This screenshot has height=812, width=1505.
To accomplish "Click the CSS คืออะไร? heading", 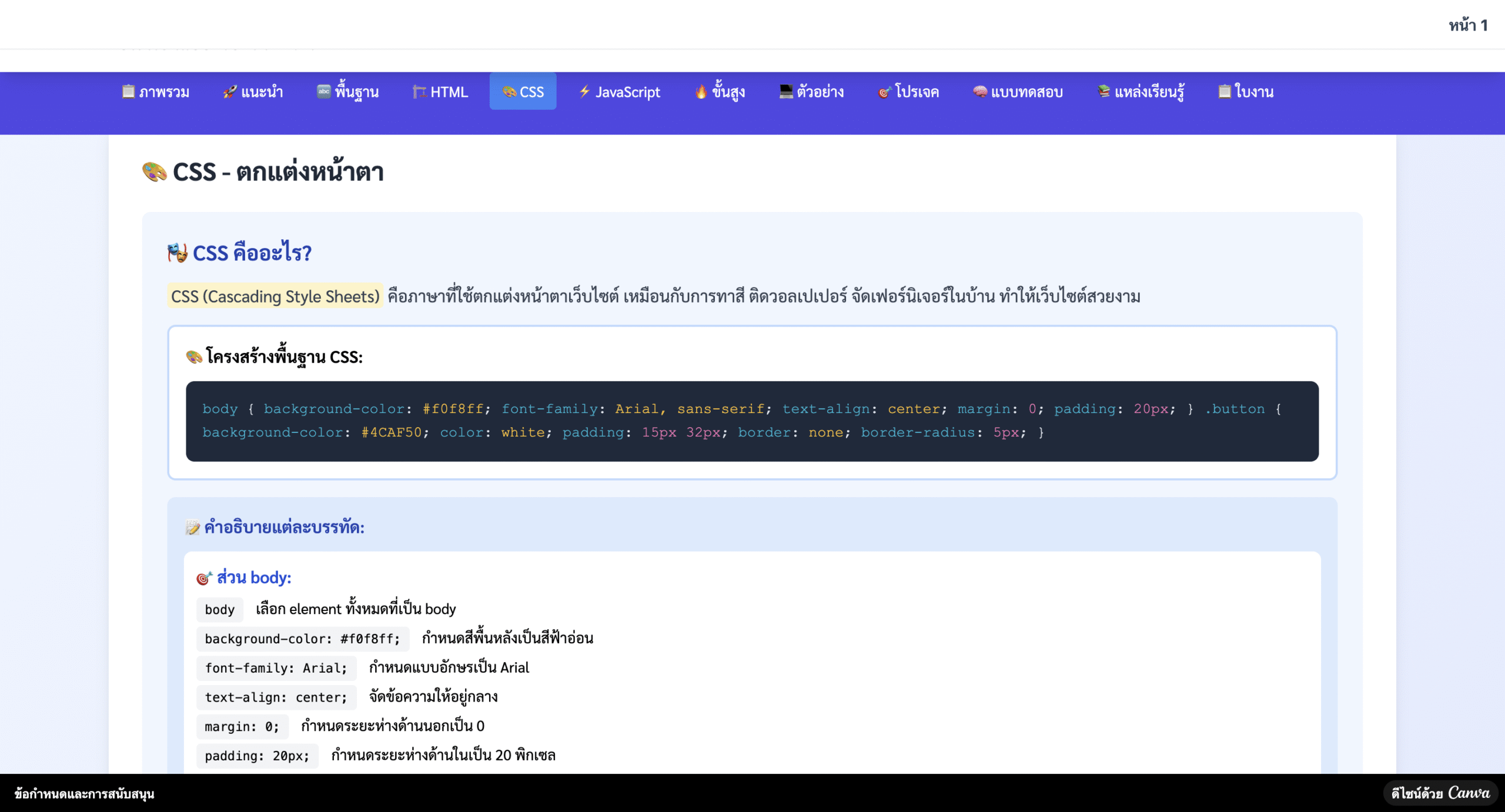I will click(252, 253).
